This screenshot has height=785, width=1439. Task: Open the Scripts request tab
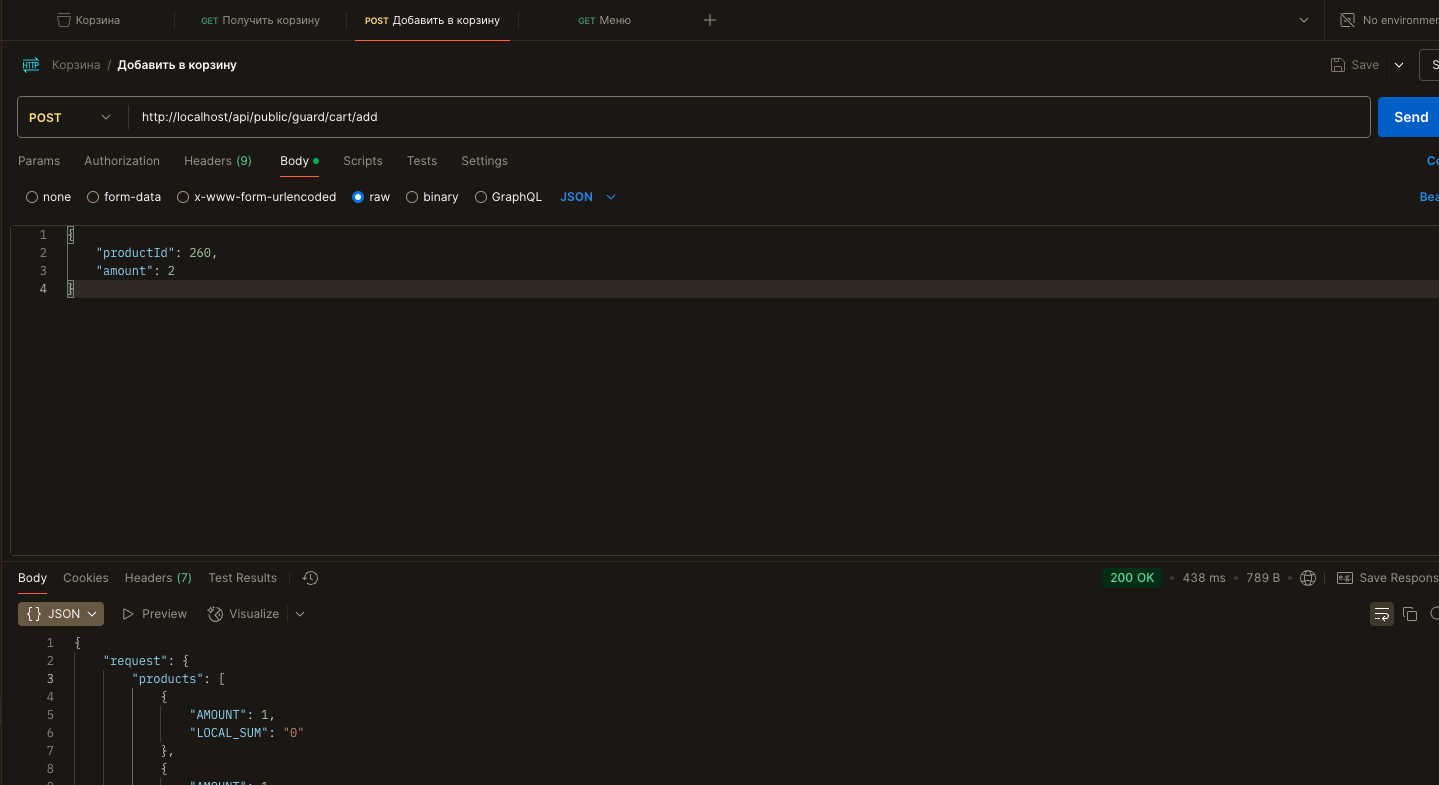[x=363, y=161]
